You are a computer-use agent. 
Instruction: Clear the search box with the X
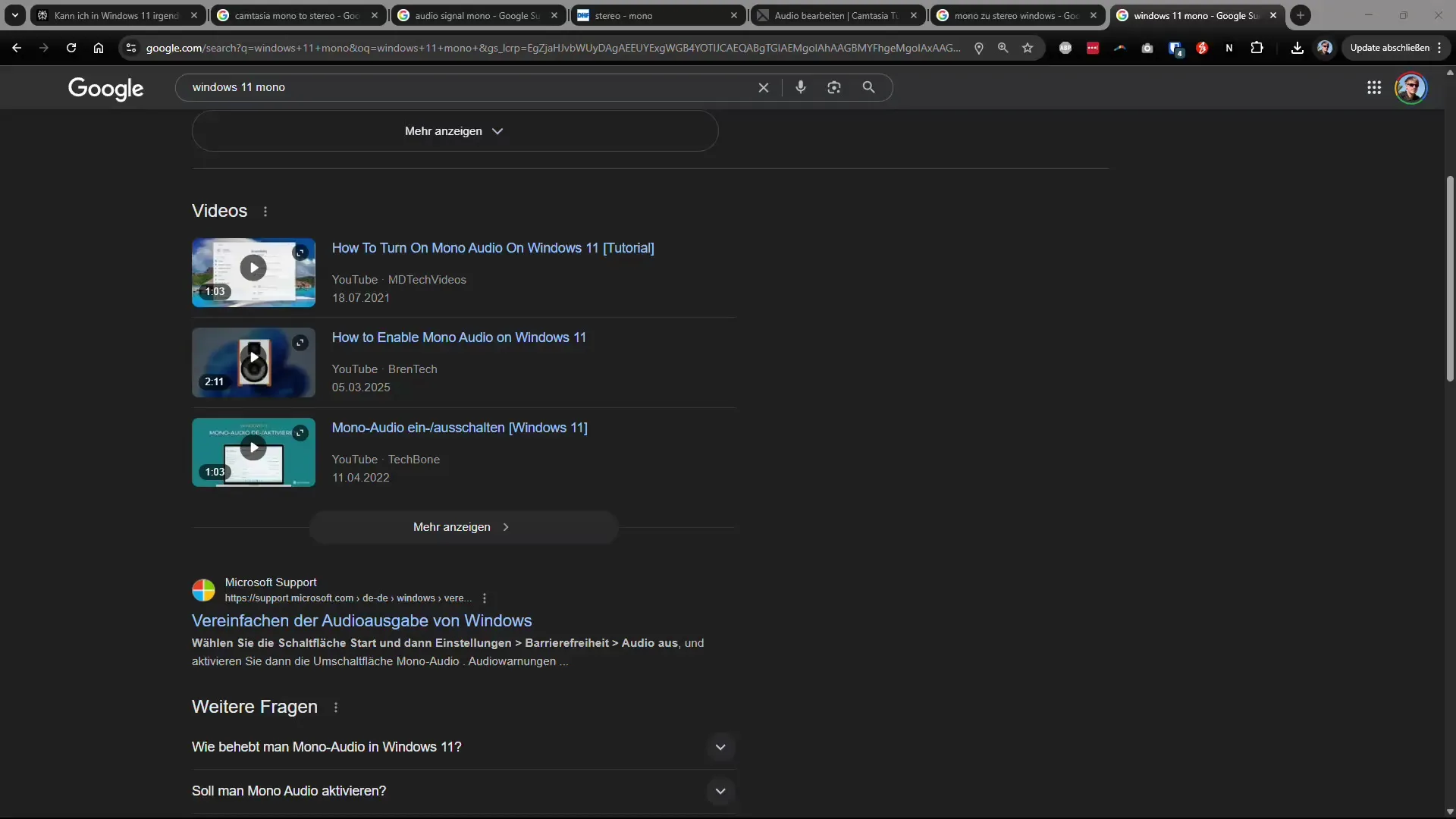764,87
